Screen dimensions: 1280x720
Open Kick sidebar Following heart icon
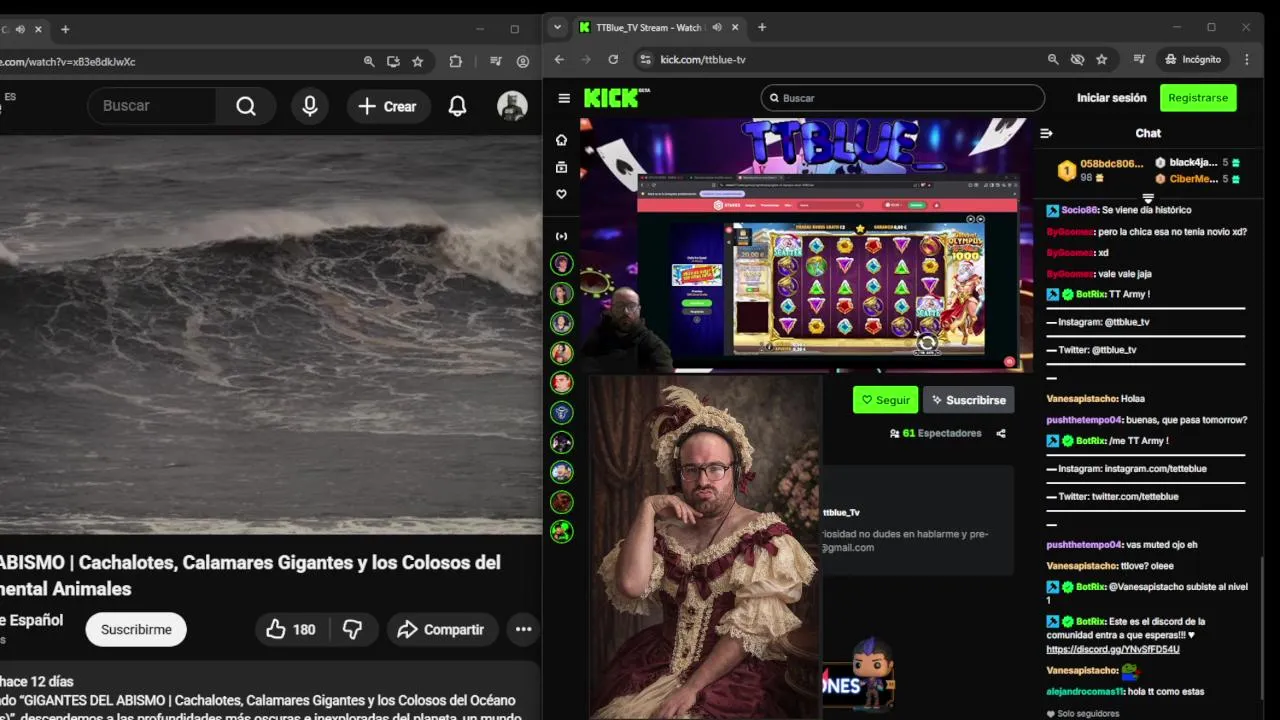[562, 194]
